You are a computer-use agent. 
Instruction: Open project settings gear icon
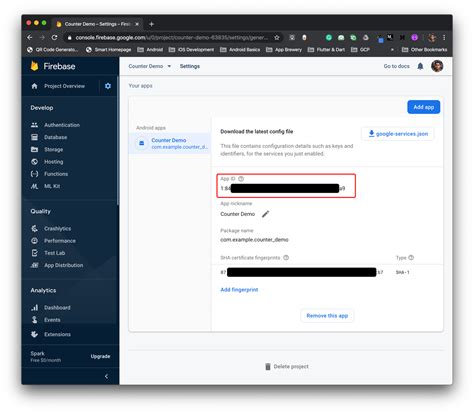pos(108,86)
